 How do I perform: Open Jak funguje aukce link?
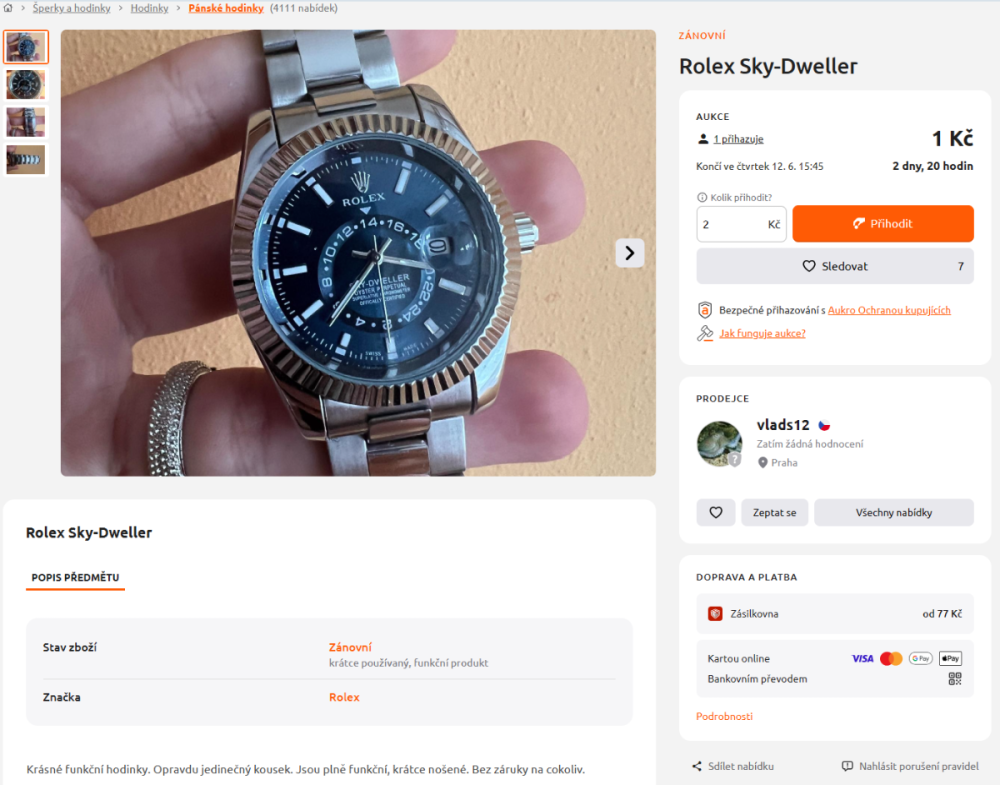(x=762, y=334)
